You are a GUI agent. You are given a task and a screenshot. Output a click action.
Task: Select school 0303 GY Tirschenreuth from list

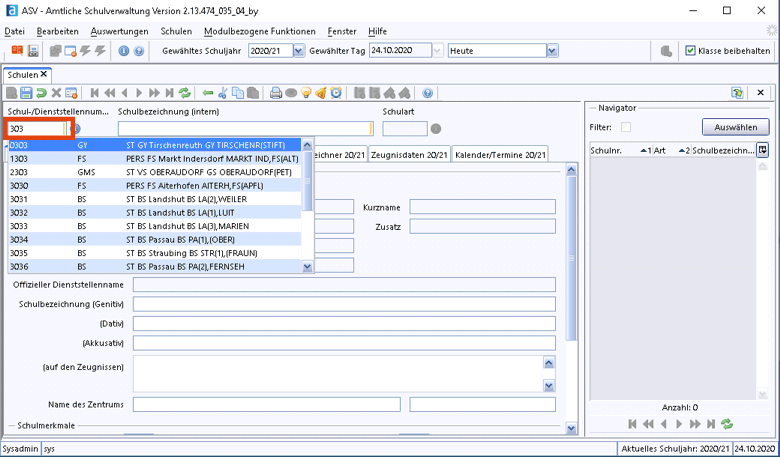pyautogui.click(x=155, y=145)
